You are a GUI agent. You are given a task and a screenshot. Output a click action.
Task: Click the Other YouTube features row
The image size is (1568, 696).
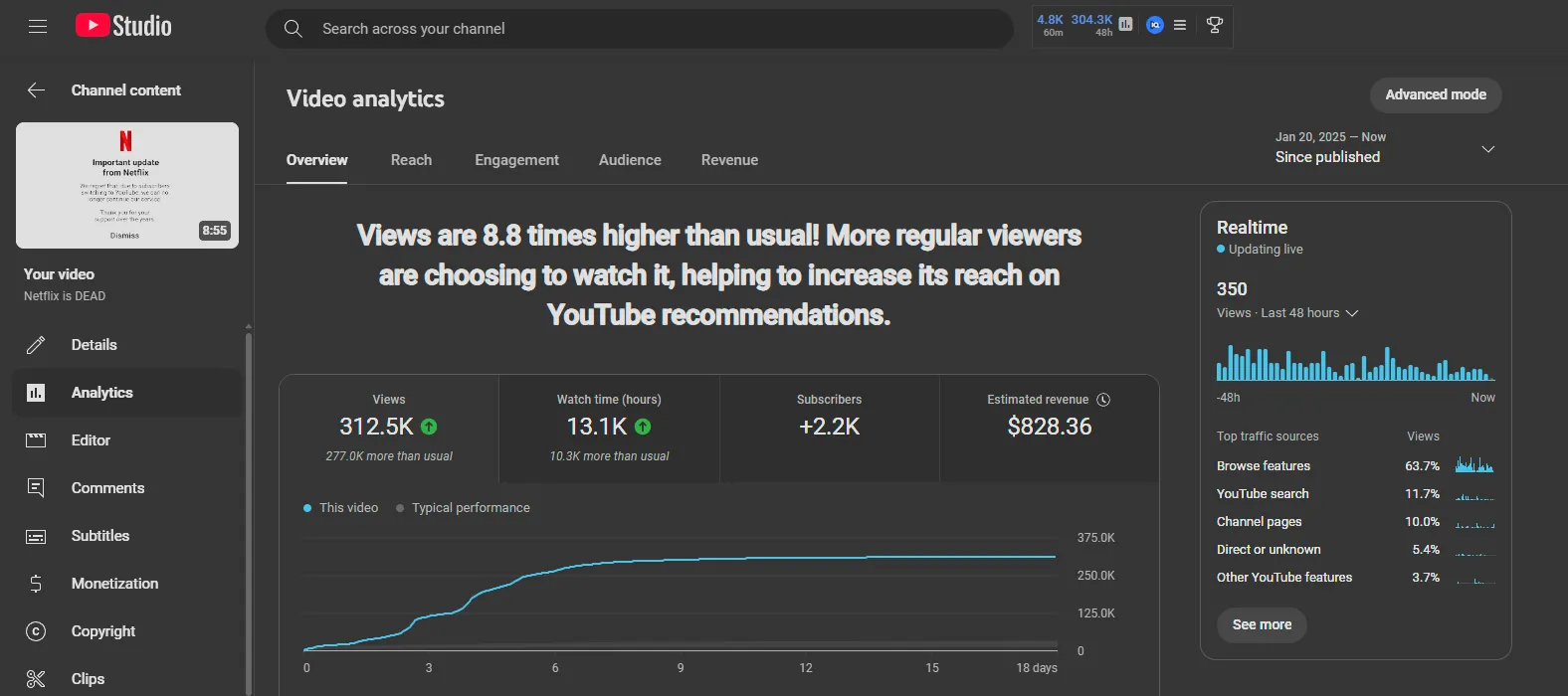tap(1355, 577)
